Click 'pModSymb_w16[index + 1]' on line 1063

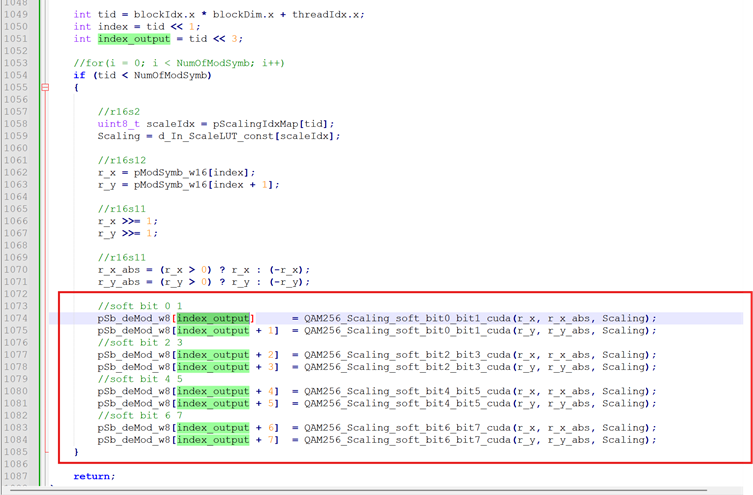point(204,185)
